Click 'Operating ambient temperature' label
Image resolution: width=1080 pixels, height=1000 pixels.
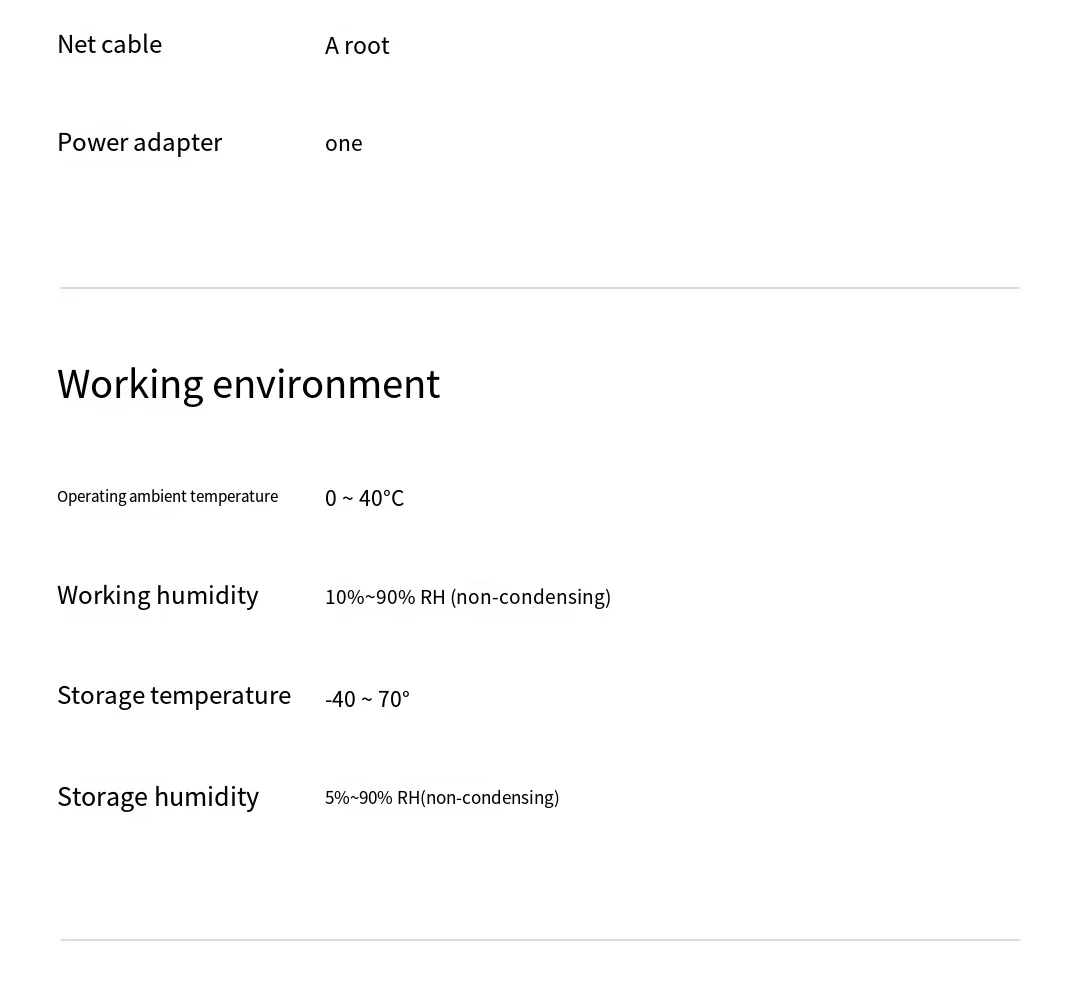click(x=167, y=497)
